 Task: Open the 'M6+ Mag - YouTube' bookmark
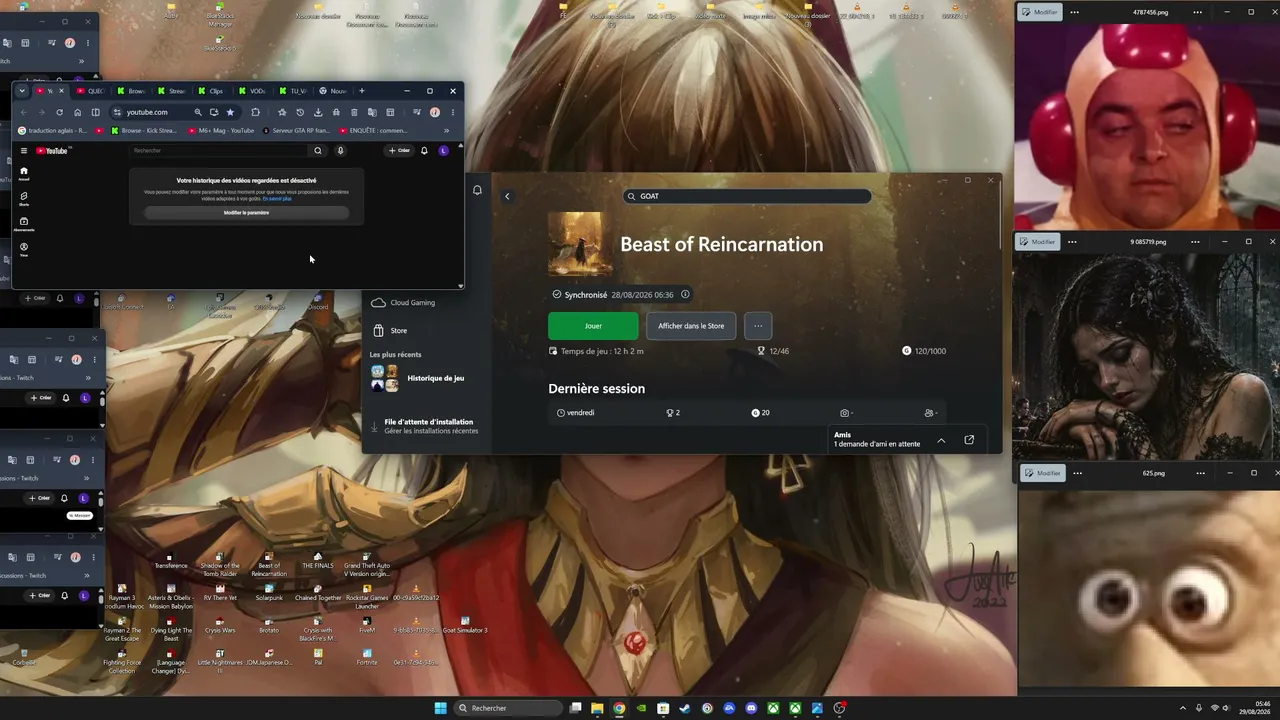click(222, 130)
